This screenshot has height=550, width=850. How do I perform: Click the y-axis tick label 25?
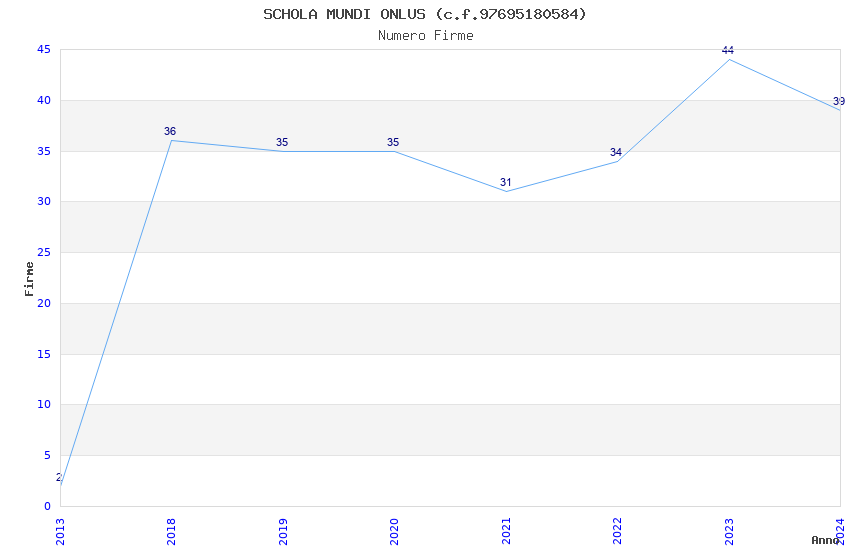pos(44,252)
